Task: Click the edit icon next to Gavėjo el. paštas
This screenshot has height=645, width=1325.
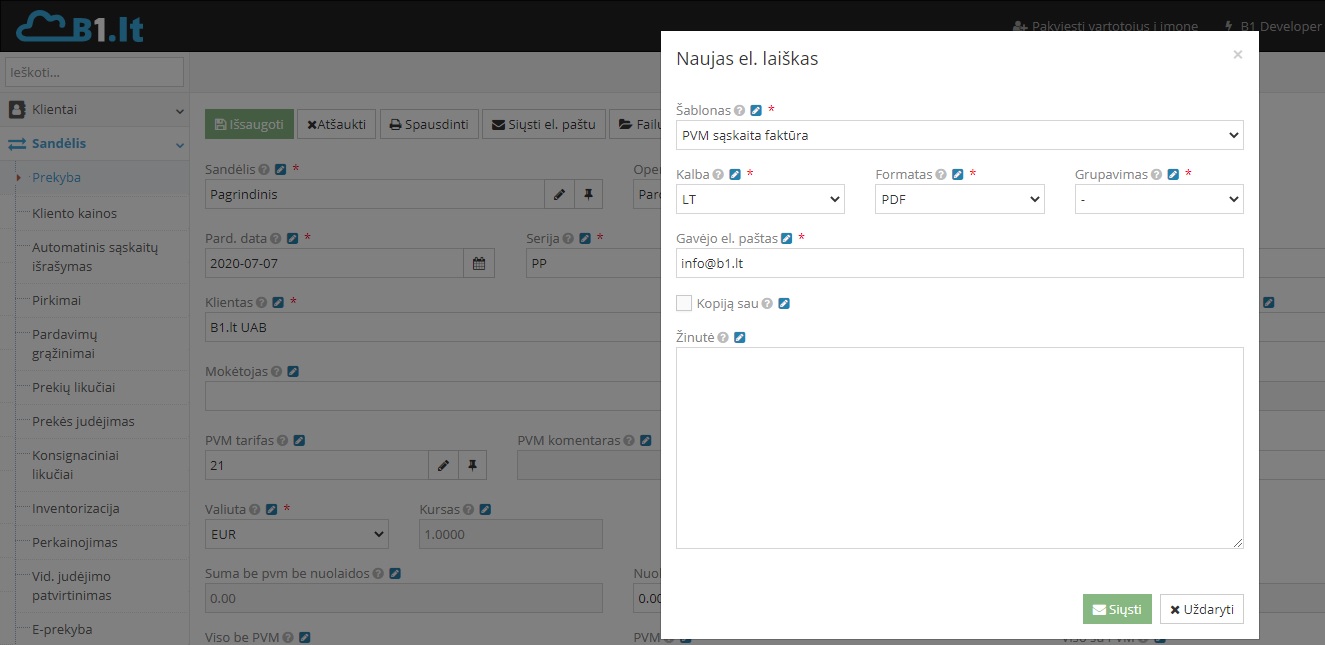Action: (787, 239)
